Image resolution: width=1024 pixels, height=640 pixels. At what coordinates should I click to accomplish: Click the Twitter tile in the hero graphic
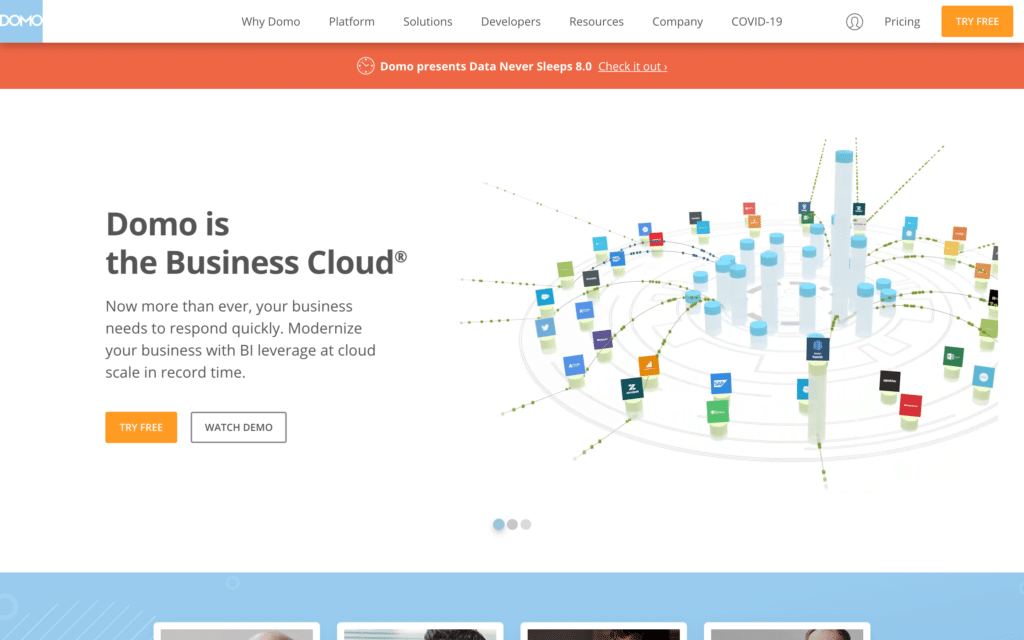pos(545,327)
